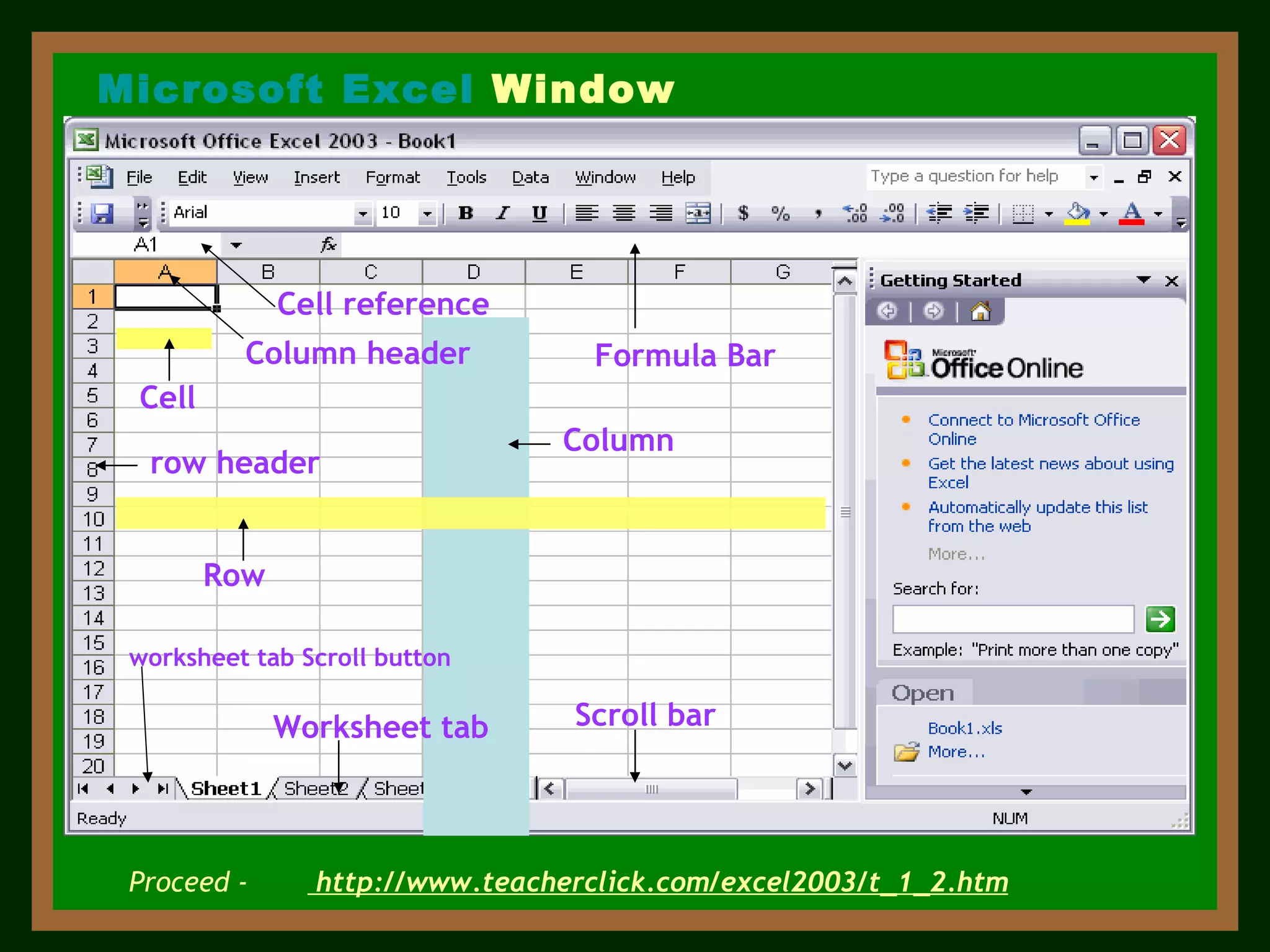Click More link next to folder icon
This screenshot has height=952, width=1270.
956,752
